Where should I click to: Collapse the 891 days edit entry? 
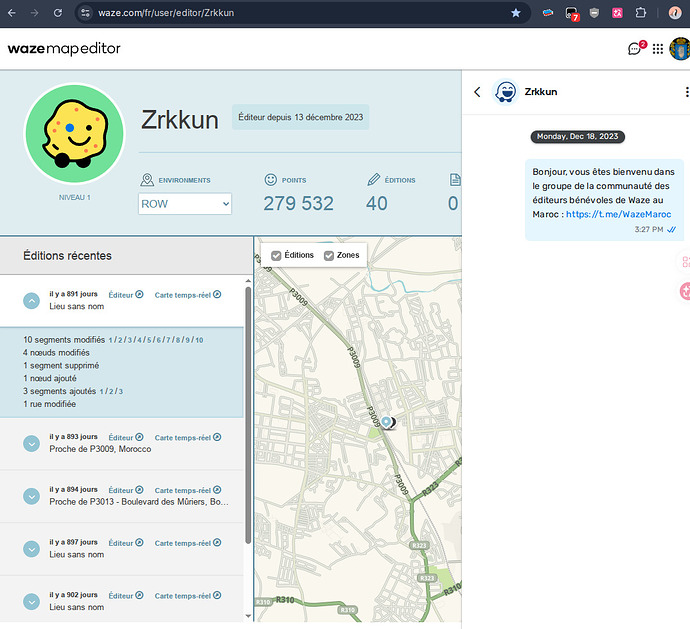(x=31, y=301)
